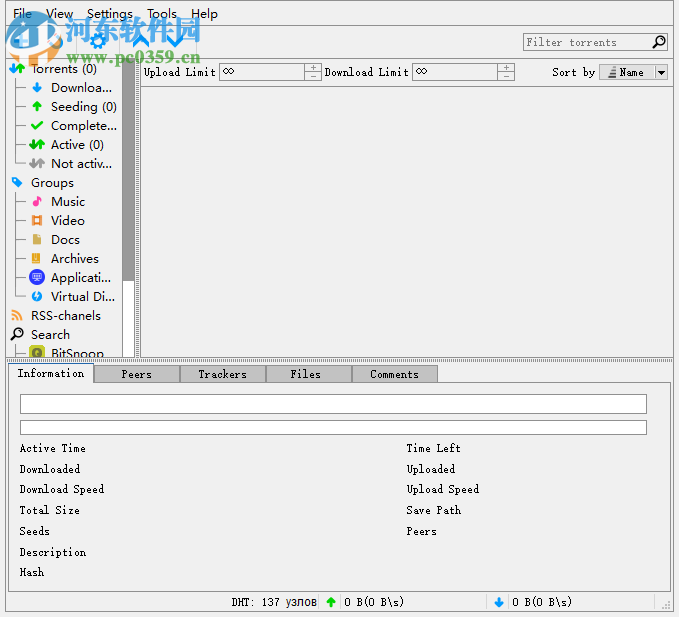Decrease the Download Limit with minus stepper
The width and height of the screenshot is (679, 617).
pyautogui.click(x=506, y=76)
